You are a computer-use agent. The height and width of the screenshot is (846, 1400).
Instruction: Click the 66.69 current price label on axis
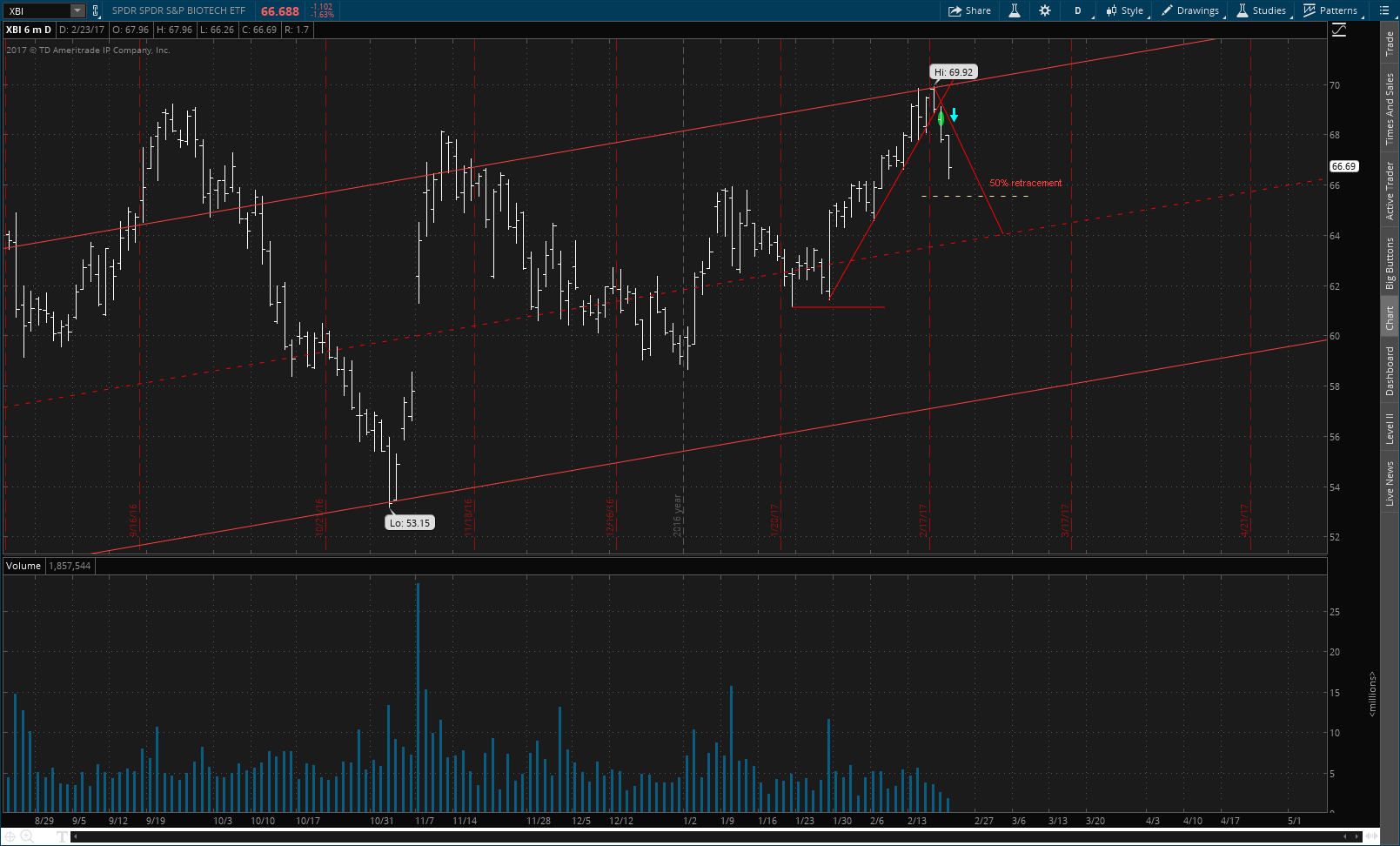pos(1344,166)
